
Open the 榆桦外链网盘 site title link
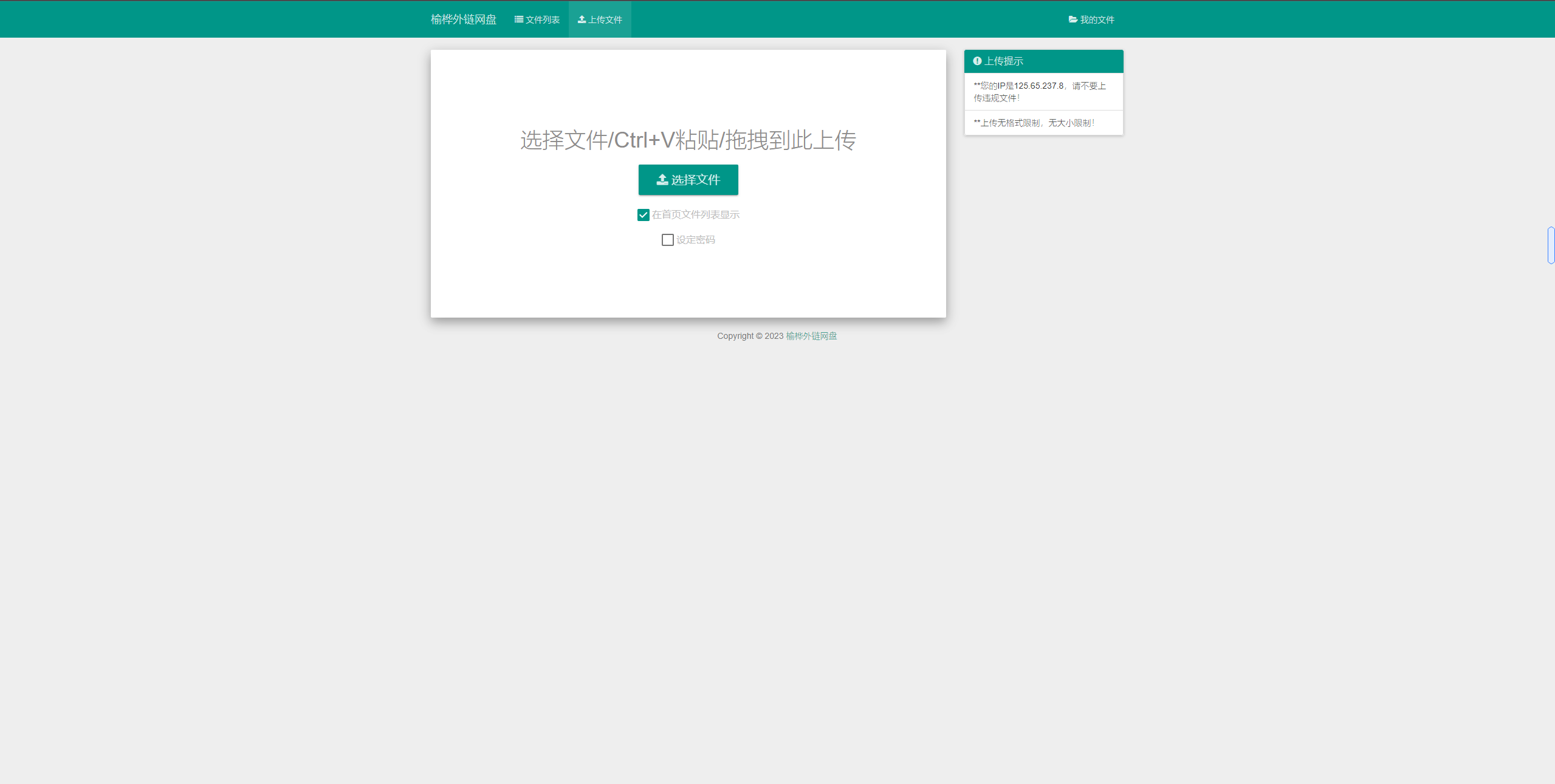[463, 19]
